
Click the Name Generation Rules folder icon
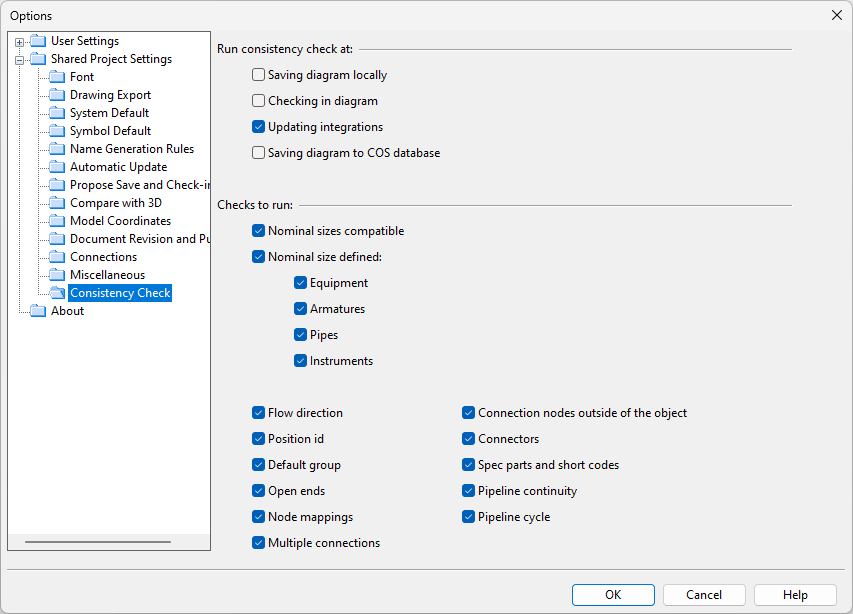(57, 149)
